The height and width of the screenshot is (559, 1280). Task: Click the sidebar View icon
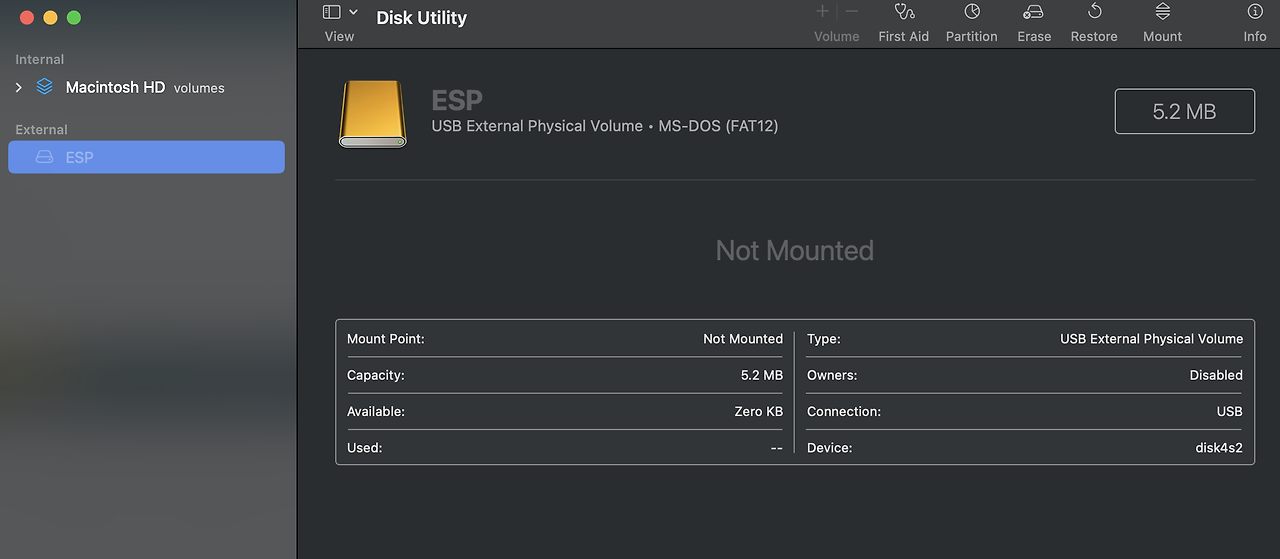click(332, 12)
